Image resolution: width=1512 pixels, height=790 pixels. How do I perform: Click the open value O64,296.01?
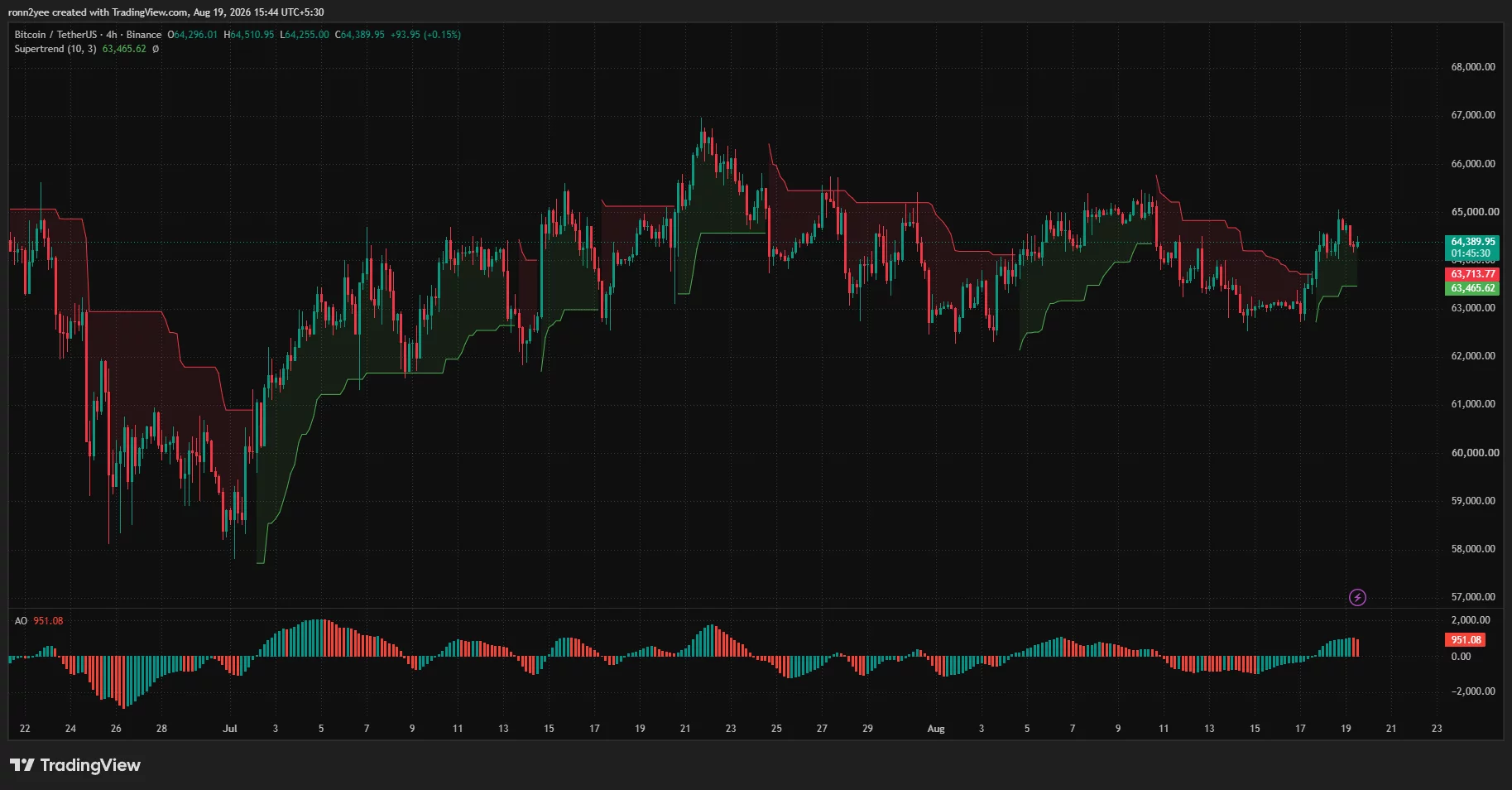[x=193, y=35]
